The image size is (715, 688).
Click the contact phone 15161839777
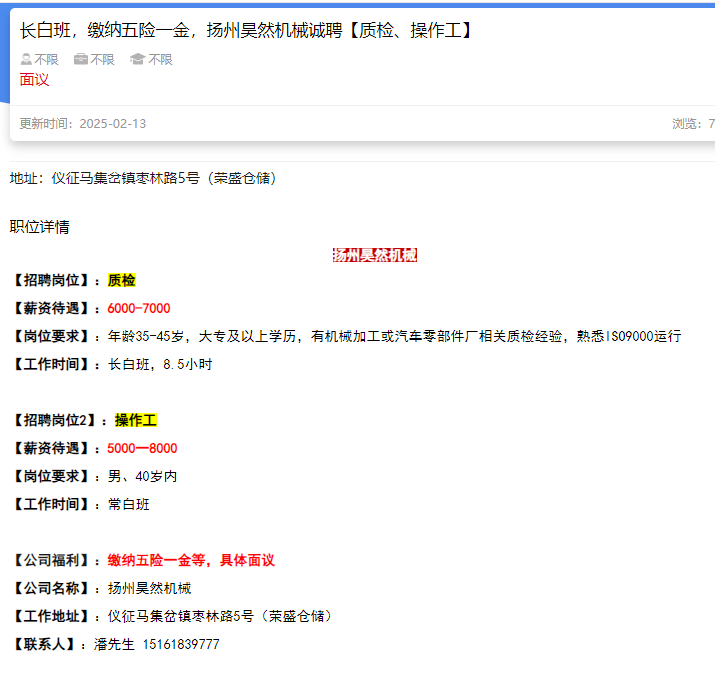pyautogui.click(x=181, y=644)
